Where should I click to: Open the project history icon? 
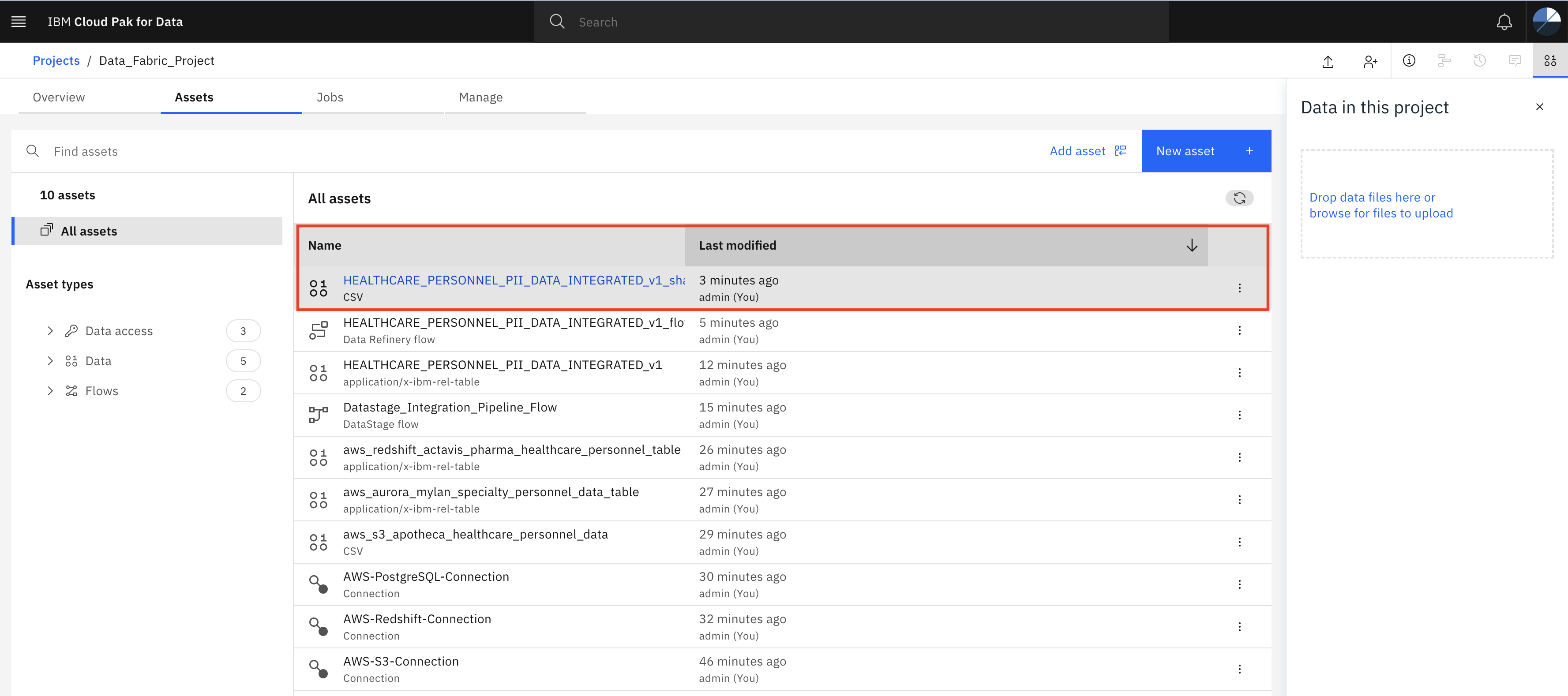click(x=1479, y=60)
